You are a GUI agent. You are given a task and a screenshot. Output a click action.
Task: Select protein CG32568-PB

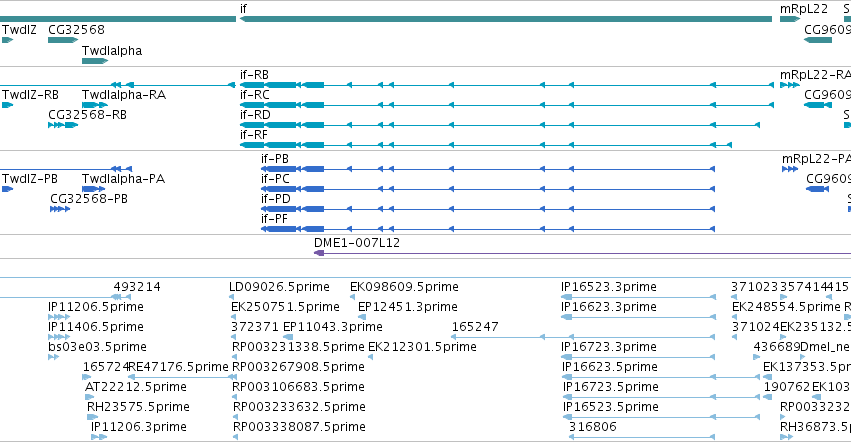pos(60,209)
